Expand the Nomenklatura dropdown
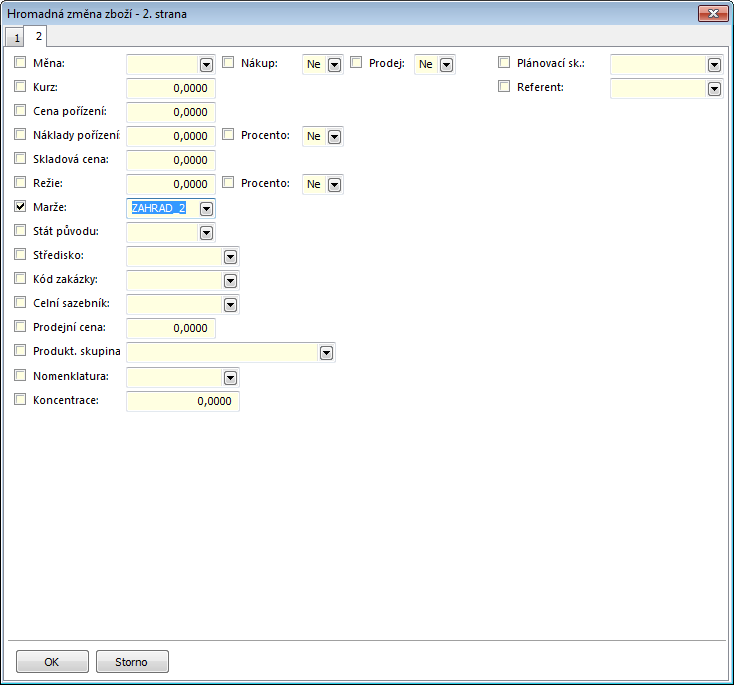Image resolution: width=734 pixels, height=685 pixels. click(x=230, y=378)
